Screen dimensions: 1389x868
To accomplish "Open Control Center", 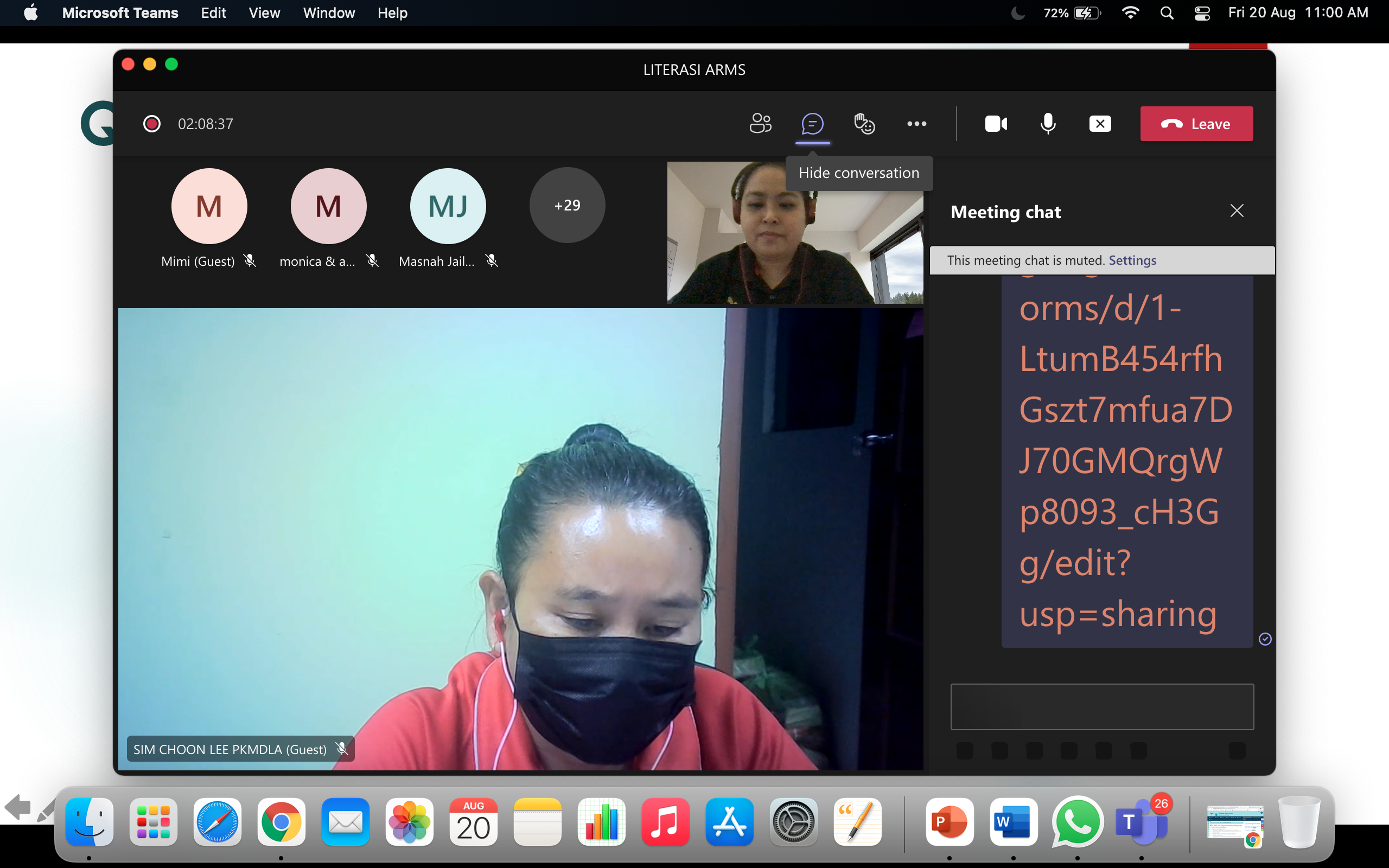I will click(x=1202, y=12).
